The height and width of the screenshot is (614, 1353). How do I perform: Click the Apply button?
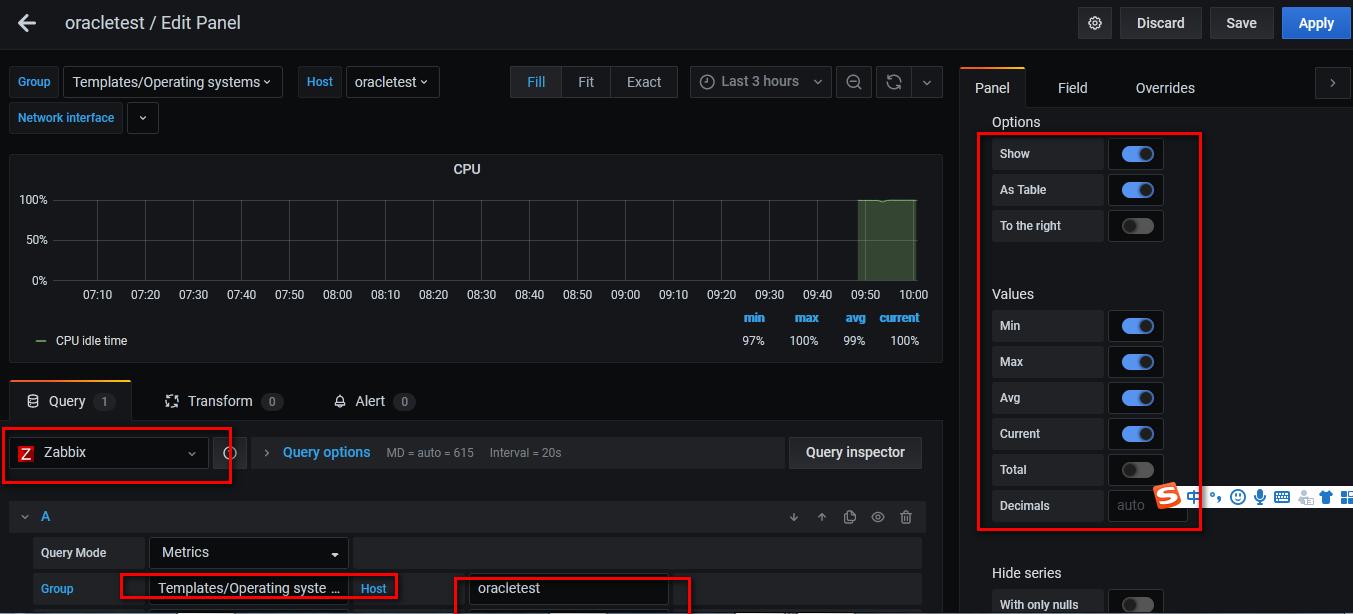[1315, 23]
